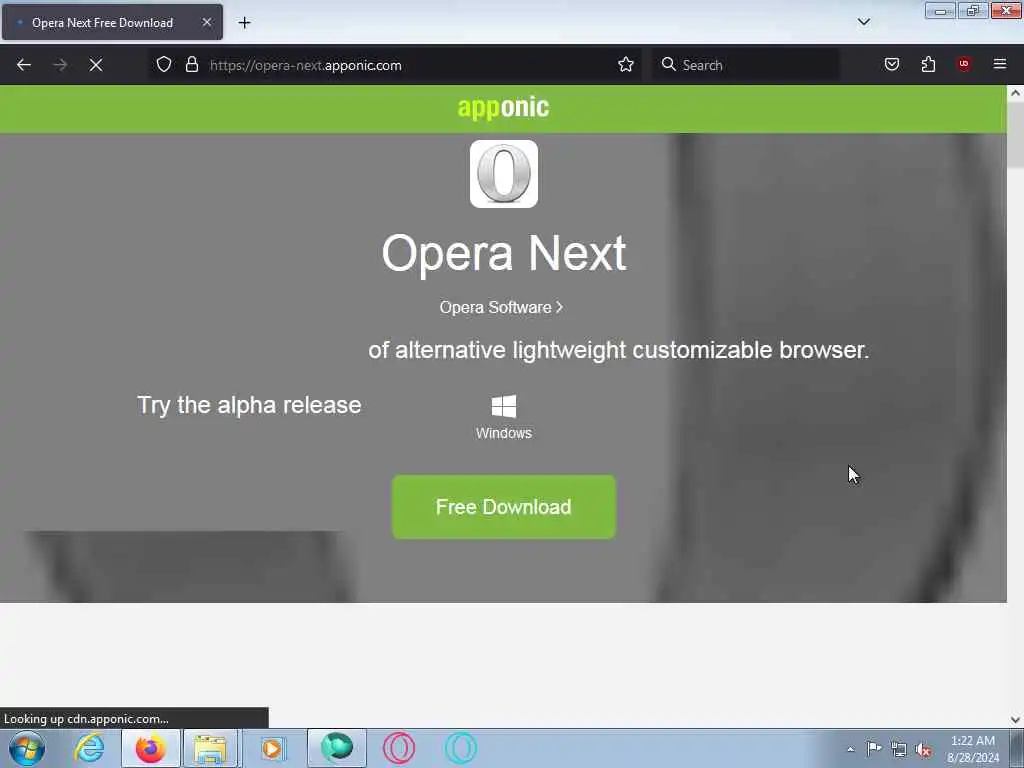Screen dimensions: 1024x768
Task: Close the Opera Next Free Download tab
Action: pyautogui.click(x=206, y=22)
